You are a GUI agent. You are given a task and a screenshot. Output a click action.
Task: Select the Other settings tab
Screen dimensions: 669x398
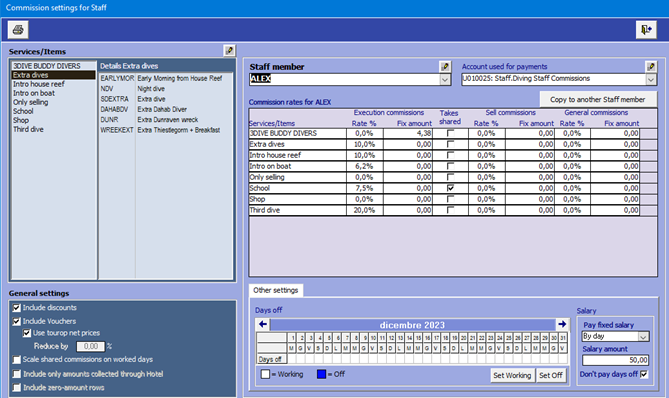tap(276, 290)
